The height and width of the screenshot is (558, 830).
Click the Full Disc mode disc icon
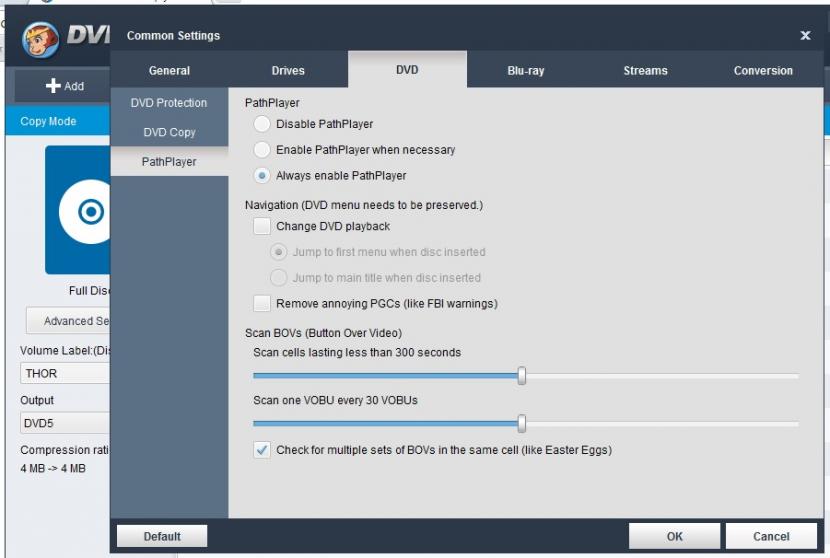coord(78,210)
